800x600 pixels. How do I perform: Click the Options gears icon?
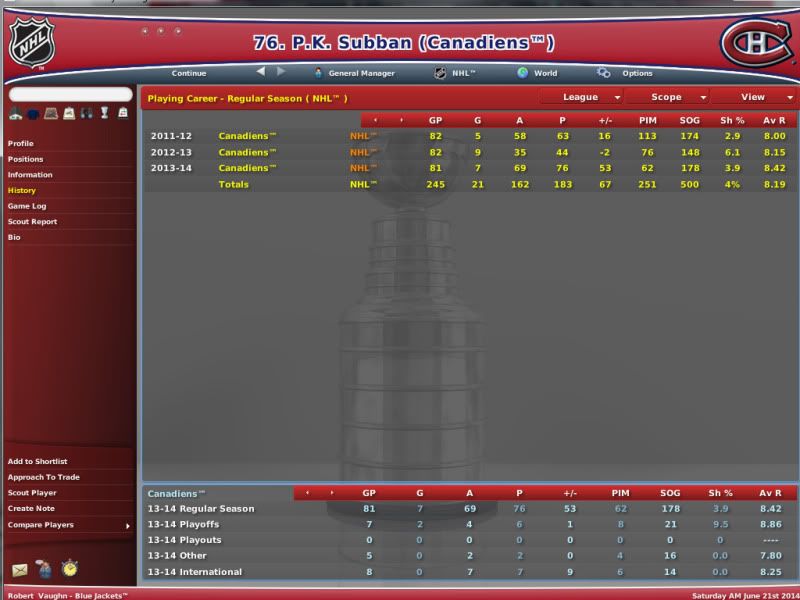(604, 72)
